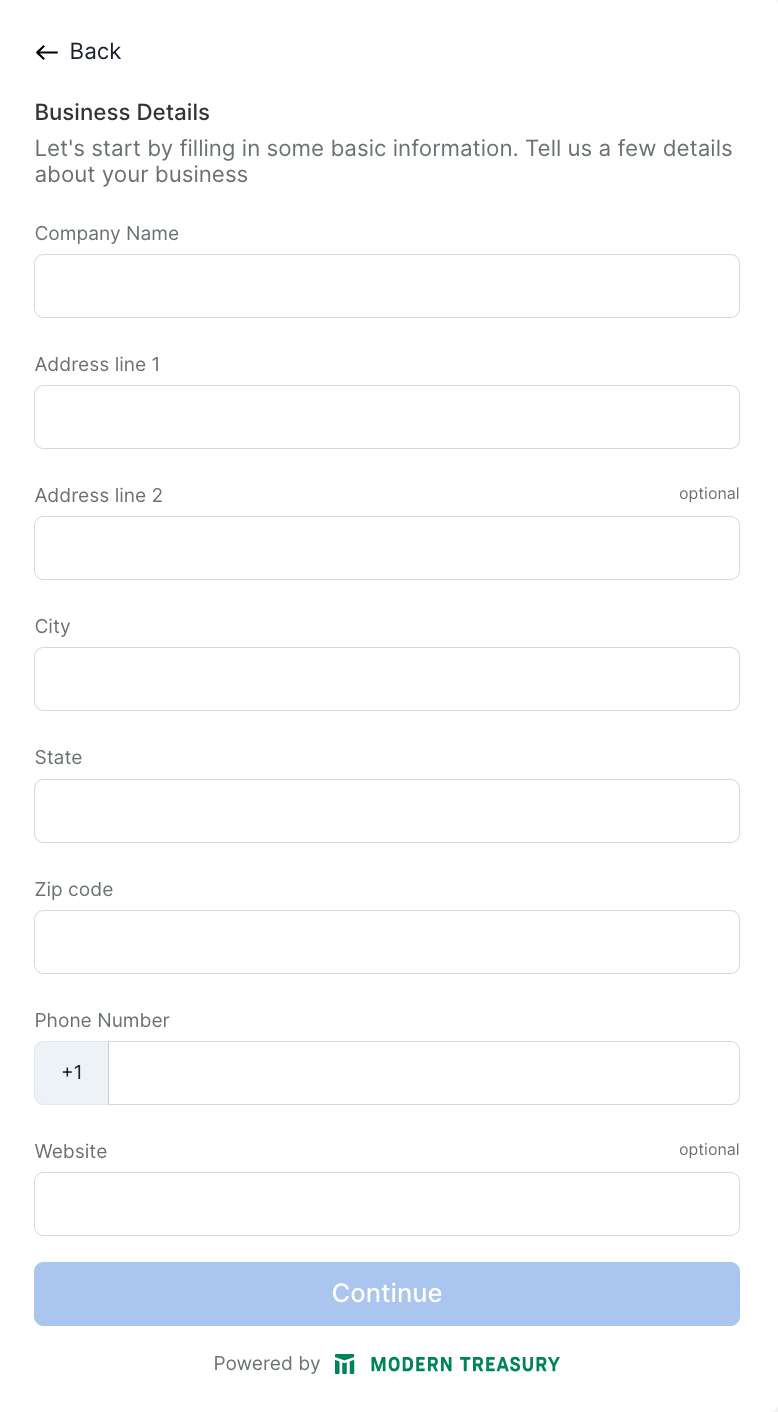Screen dimensions: 778x1412
Task: Click the Website input field
Action: [x=387, y=1203]
